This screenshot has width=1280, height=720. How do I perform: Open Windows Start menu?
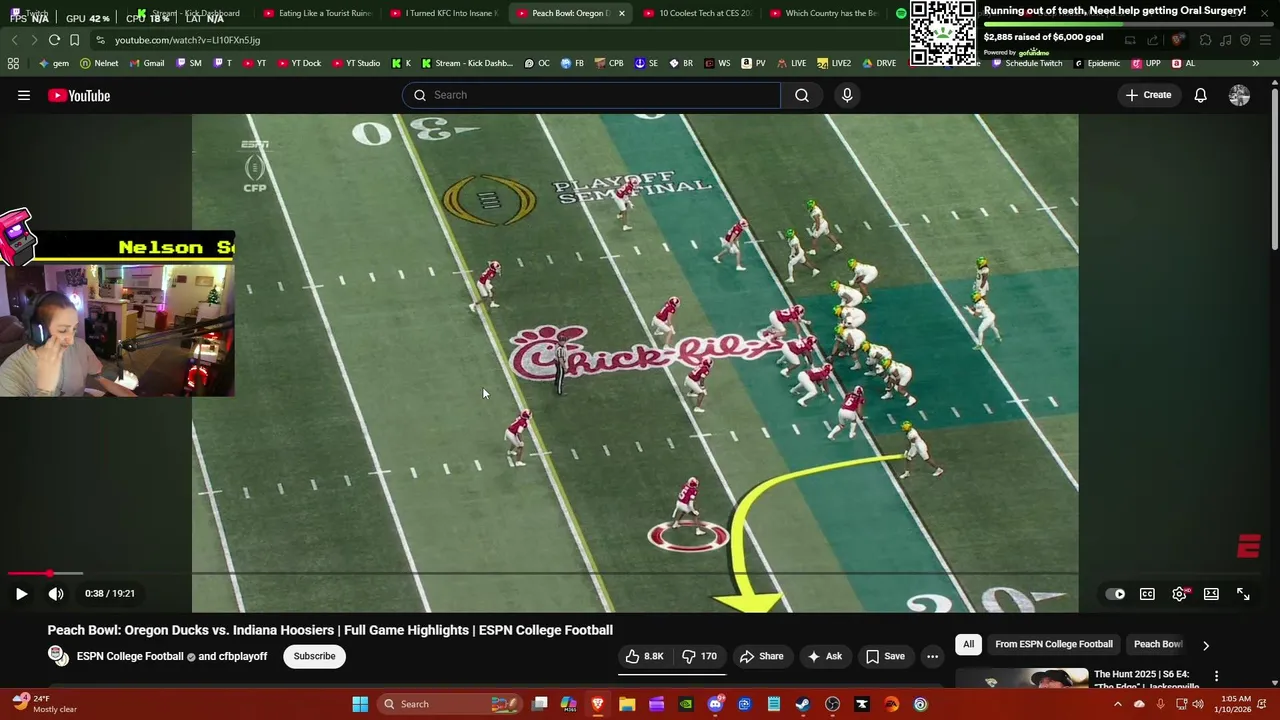360,704
